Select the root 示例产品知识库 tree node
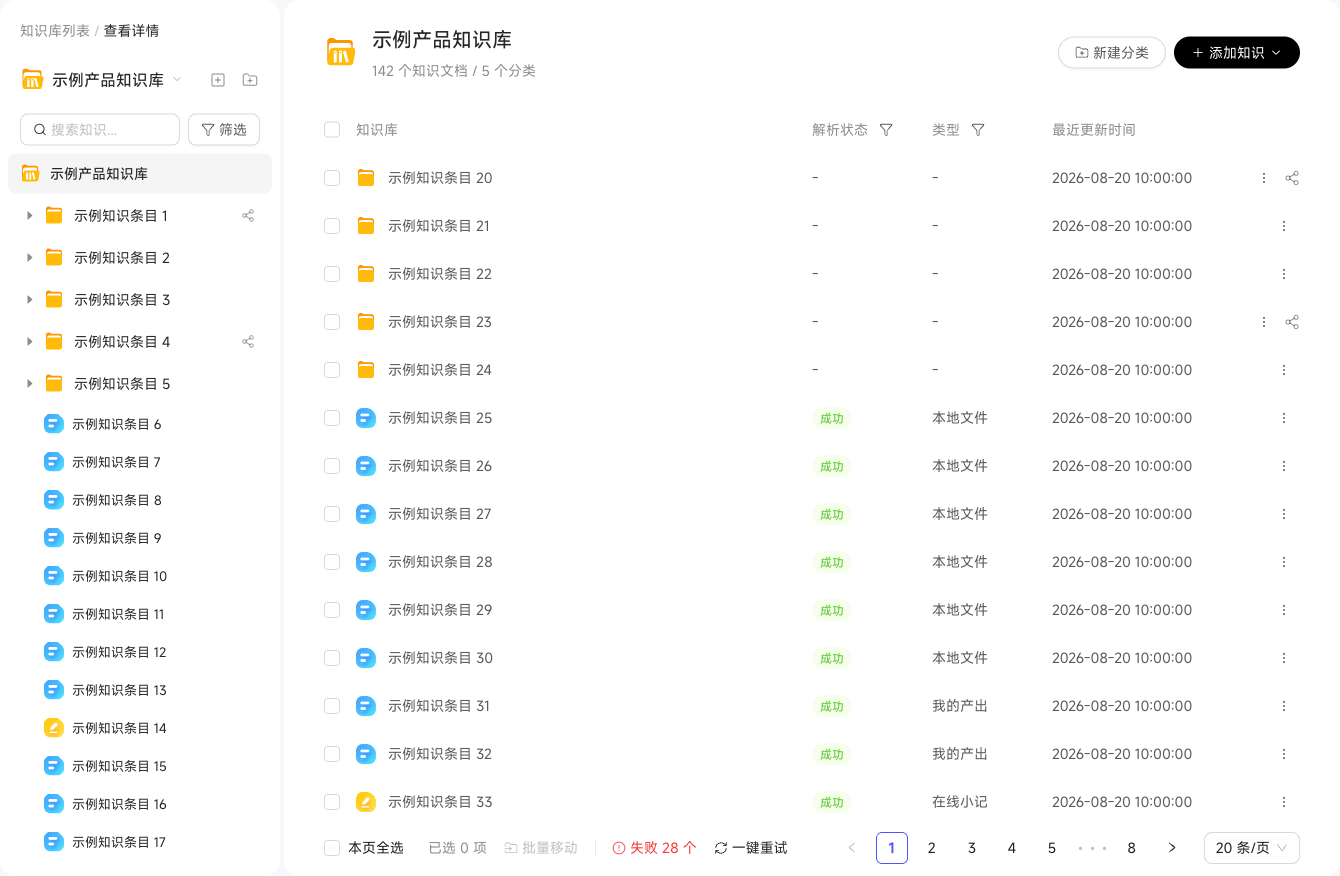 point(140,173)
